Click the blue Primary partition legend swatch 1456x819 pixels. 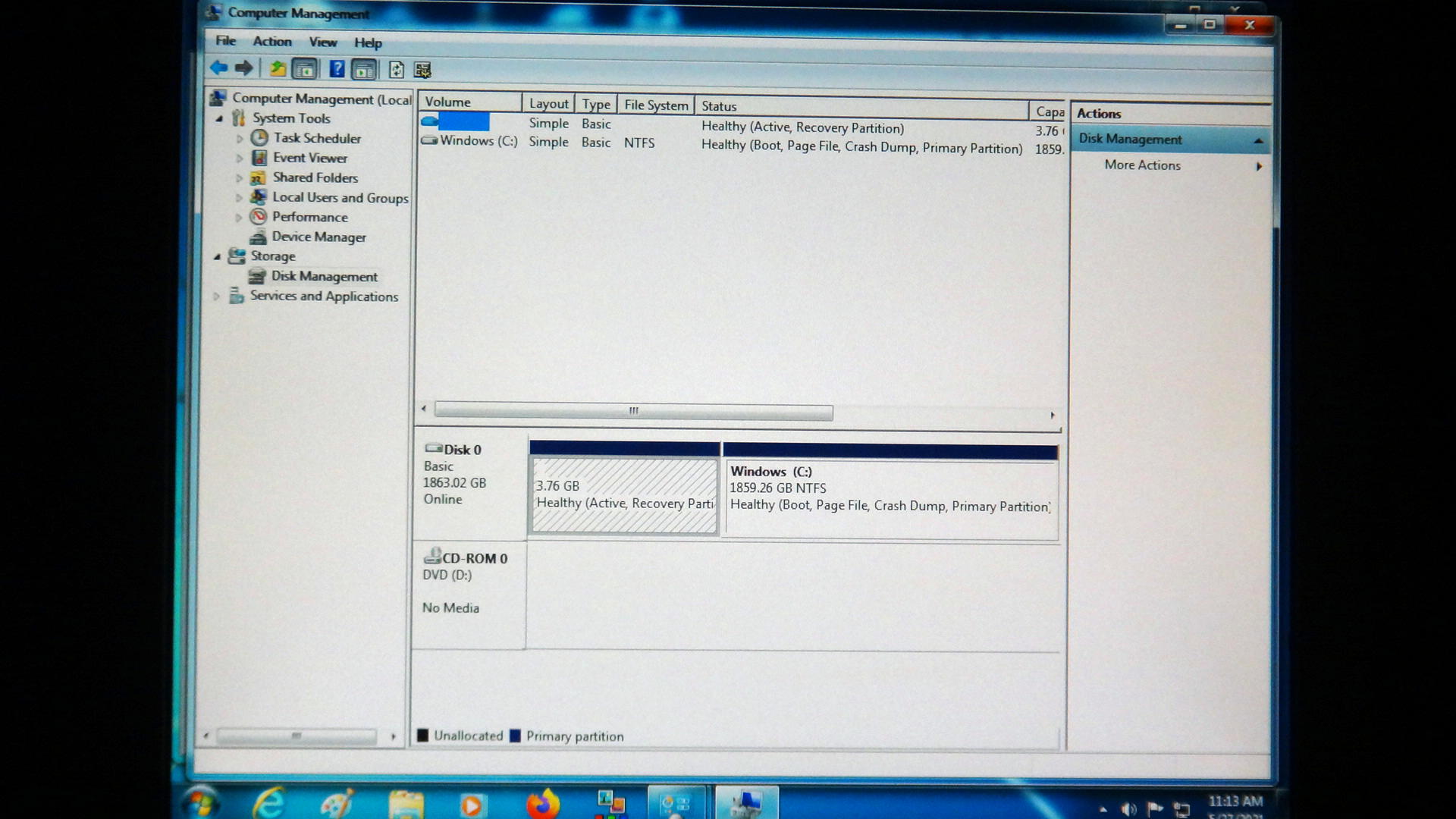(x=516, y=736)
